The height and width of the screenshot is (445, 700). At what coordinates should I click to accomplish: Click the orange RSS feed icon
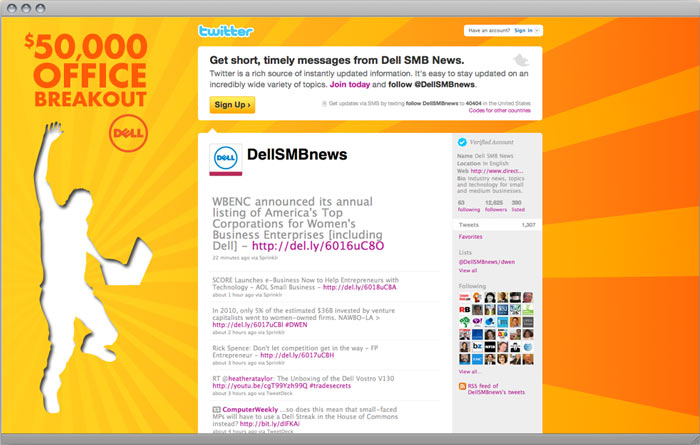[x=461, y=384]
